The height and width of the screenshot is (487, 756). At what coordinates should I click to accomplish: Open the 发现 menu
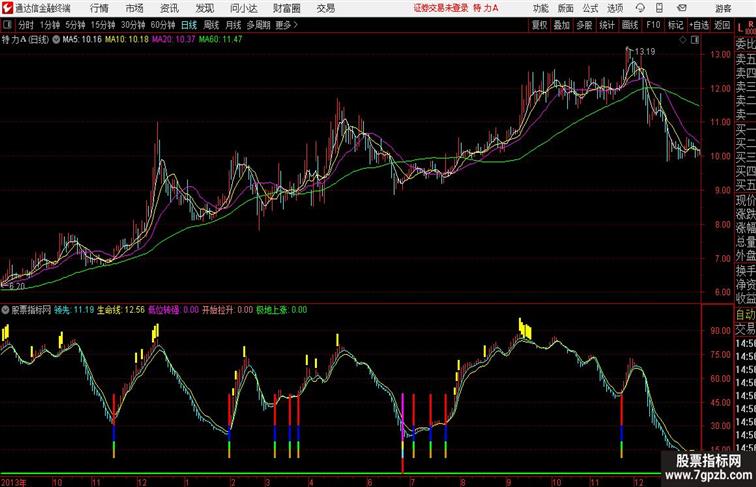click(204, 8)
